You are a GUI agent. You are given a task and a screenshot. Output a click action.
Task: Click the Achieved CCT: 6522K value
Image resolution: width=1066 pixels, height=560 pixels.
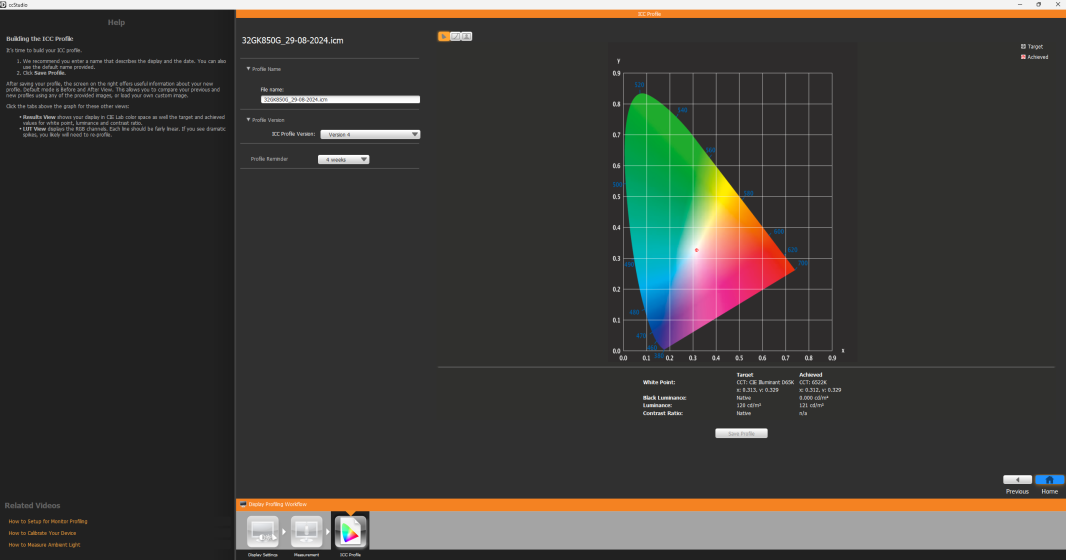point(812,383)
